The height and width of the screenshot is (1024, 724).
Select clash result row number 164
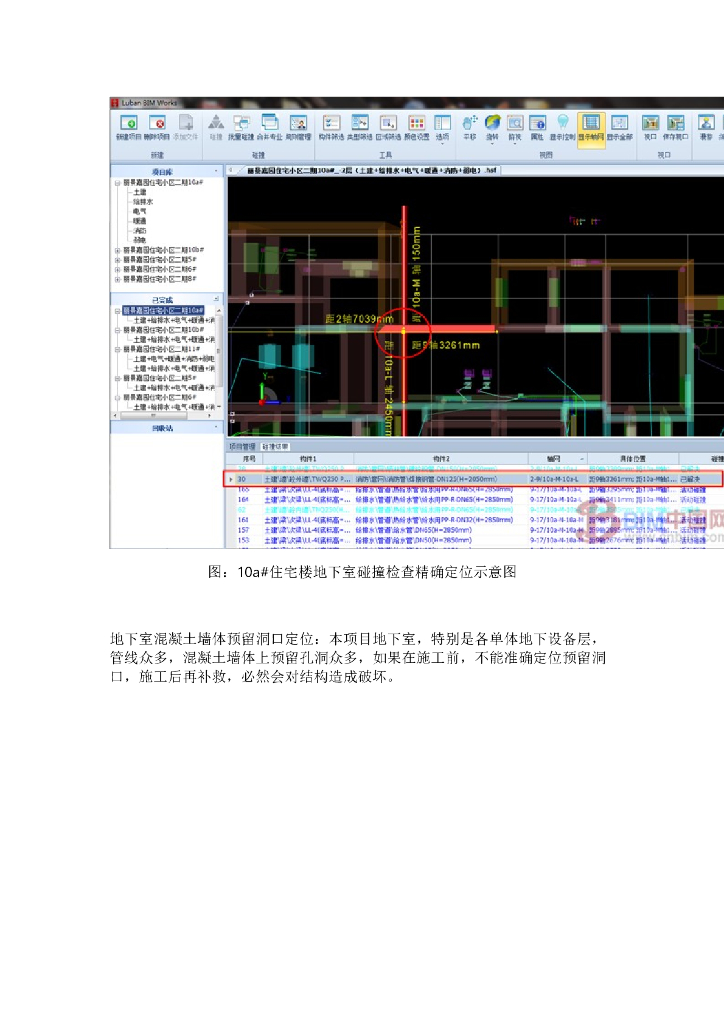[474, 500]
